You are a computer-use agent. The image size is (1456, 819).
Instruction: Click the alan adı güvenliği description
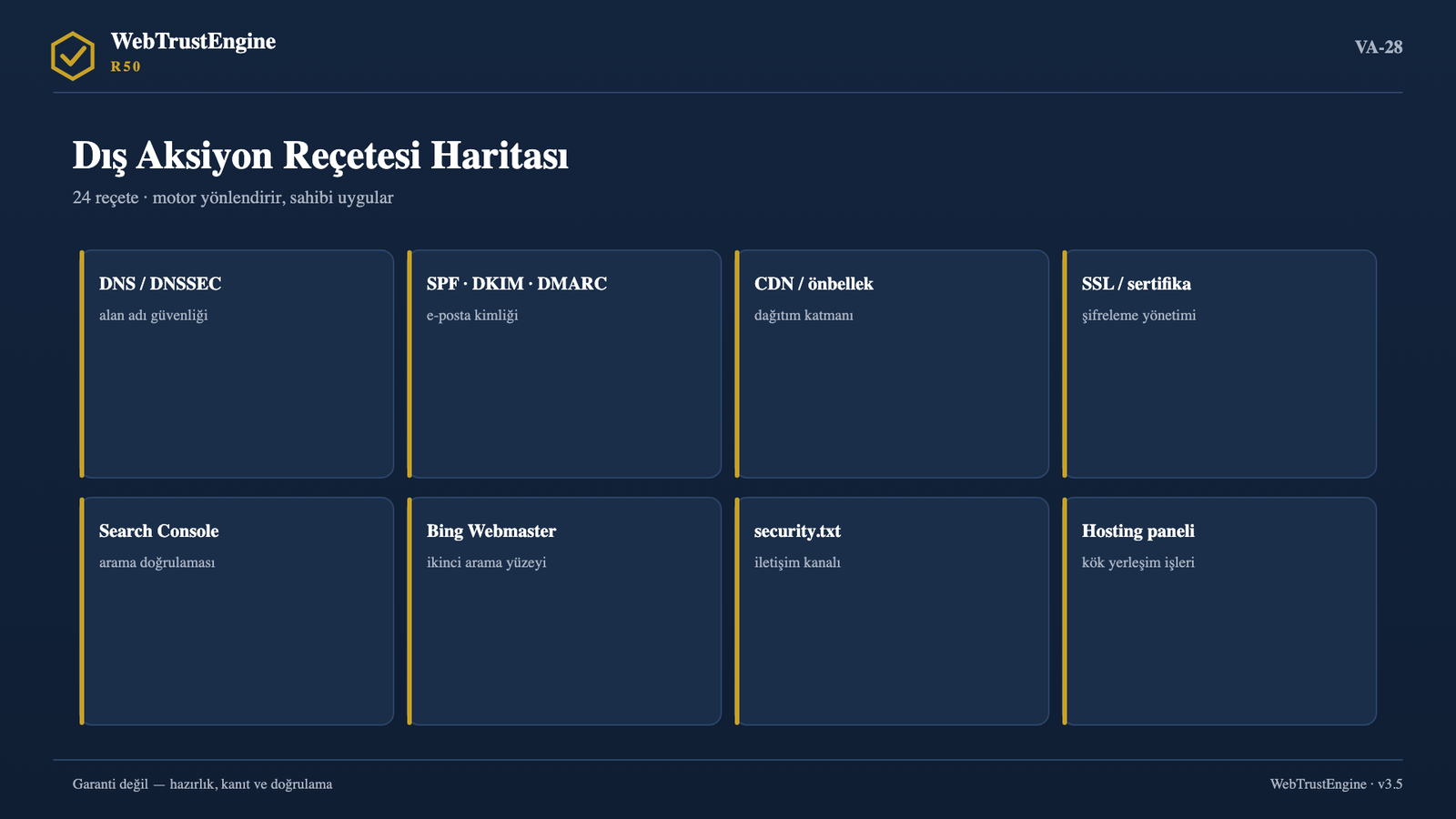click(154, 316)
